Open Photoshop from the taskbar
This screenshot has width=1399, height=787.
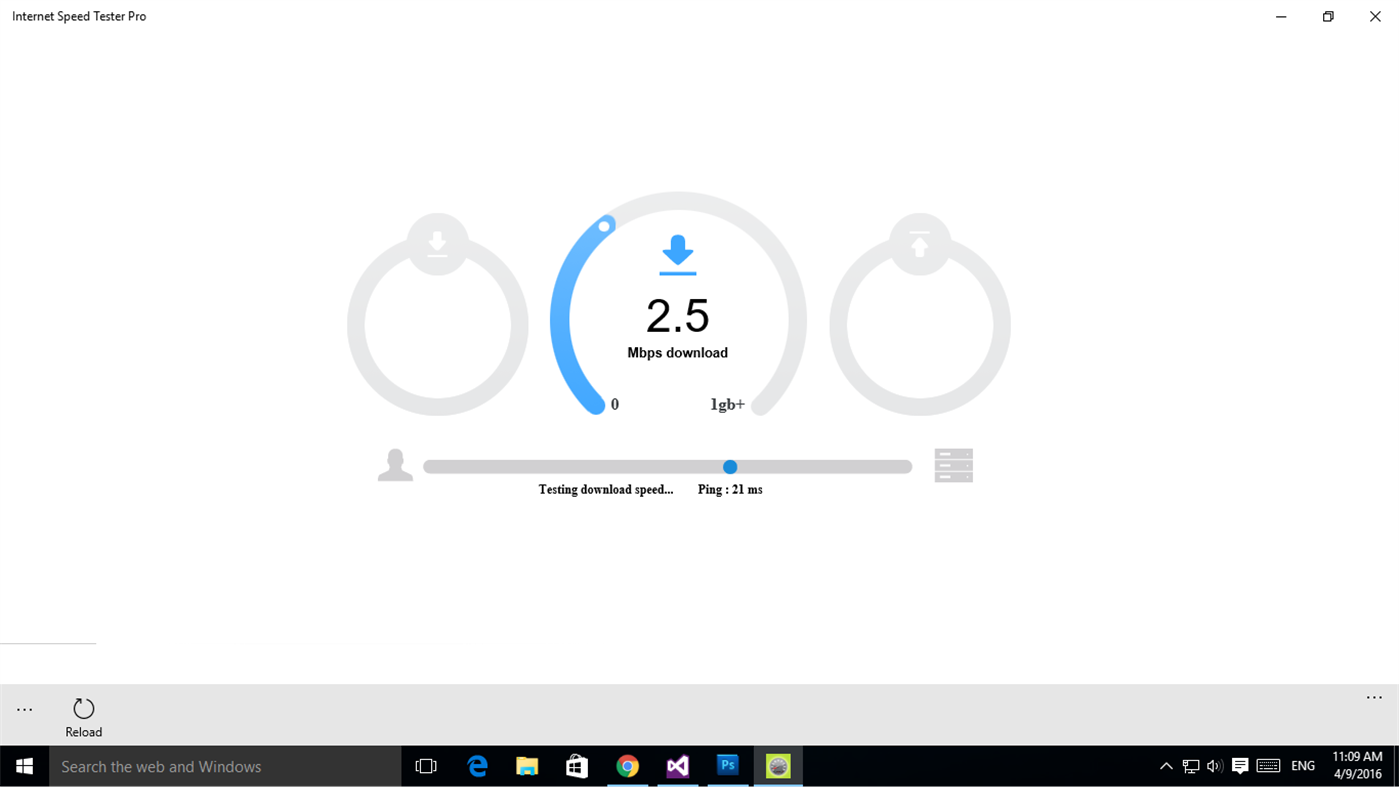coord(727,765)
